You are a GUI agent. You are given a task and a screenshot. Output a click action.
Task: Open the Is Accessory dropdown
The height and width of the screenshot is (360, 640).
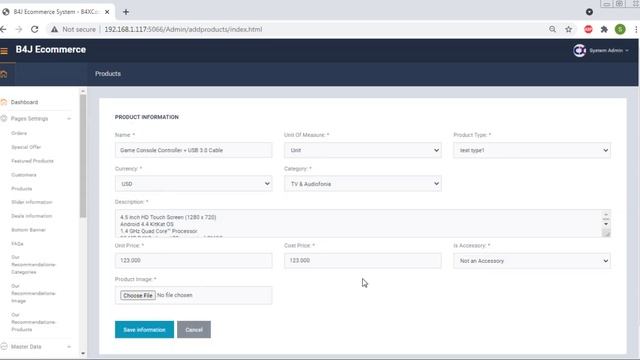(532, 261)
